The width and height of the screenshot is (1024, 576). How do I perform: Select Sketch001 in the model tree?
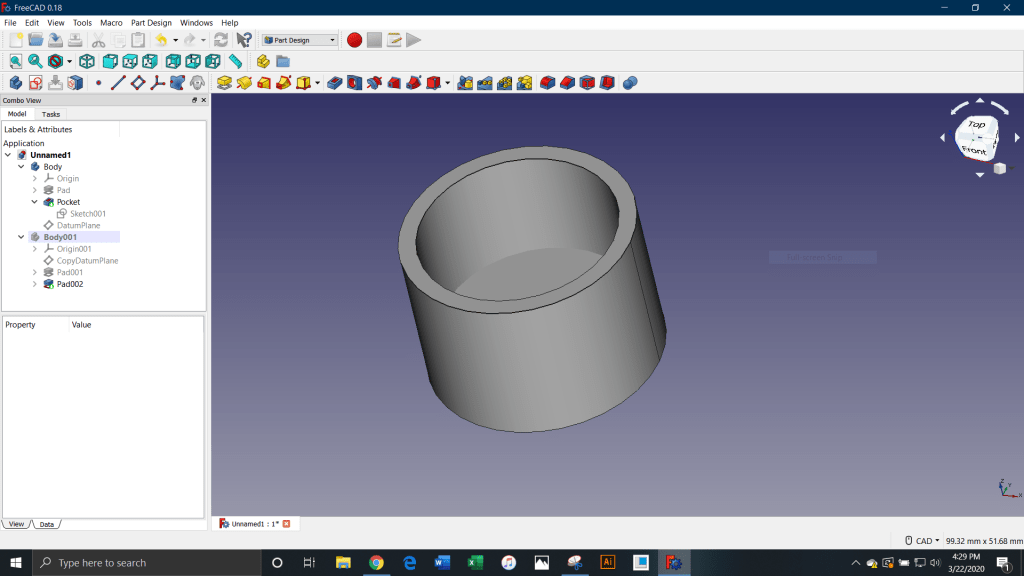(x=87, y=214)
